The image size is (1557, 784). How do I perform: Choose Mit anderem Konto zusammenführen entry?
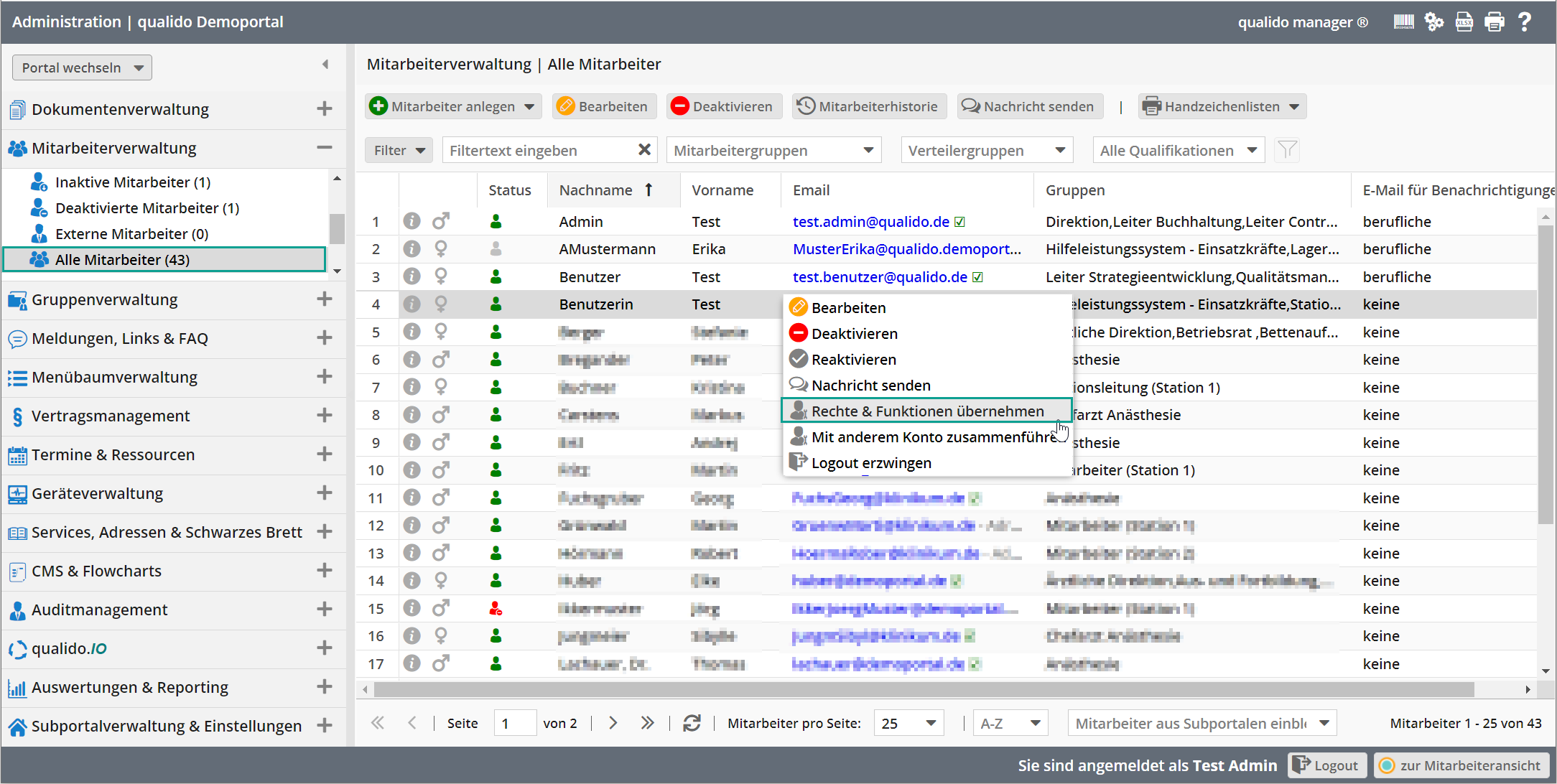pyautogui.click(x=926, y=437)
